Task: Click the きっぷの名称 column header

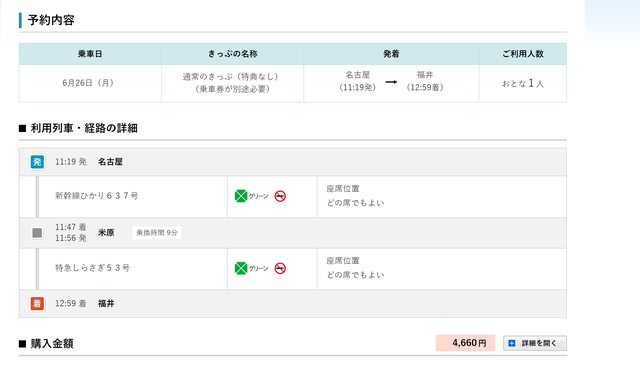Action: click(232, 54)
